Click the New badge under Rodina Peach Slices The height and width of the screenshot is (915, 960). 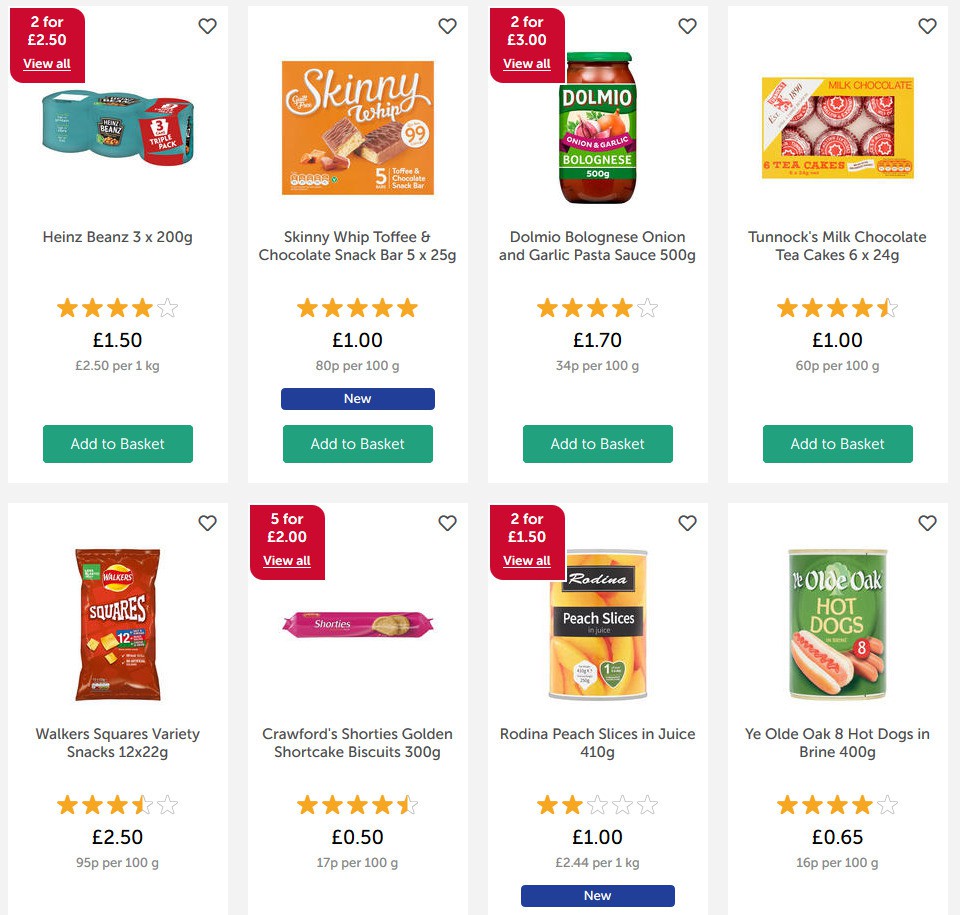coord(597,895)
